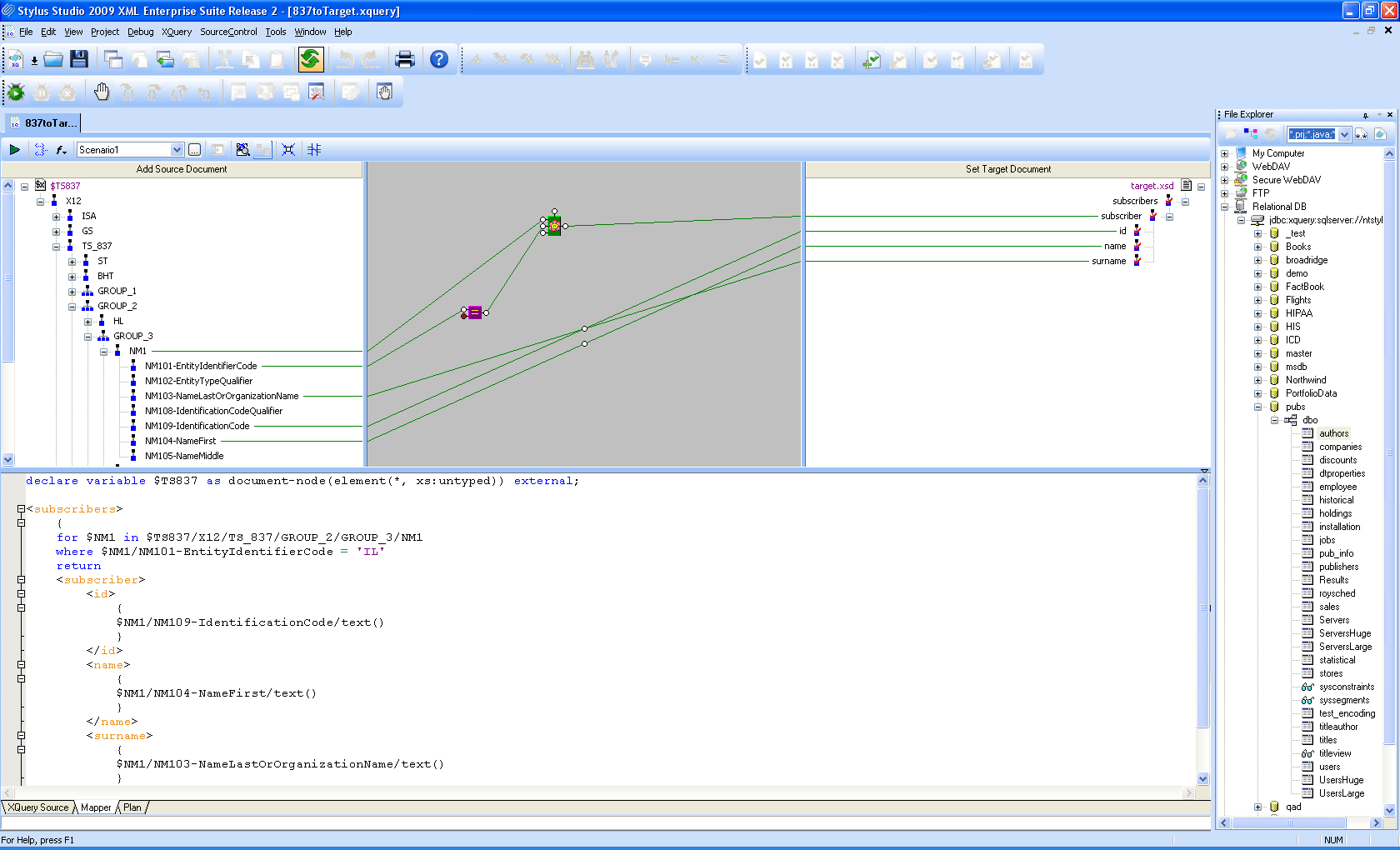The image size is (1400, 850).
Task: Pin the File Explorer panel
Action: tap(1365, 115)
